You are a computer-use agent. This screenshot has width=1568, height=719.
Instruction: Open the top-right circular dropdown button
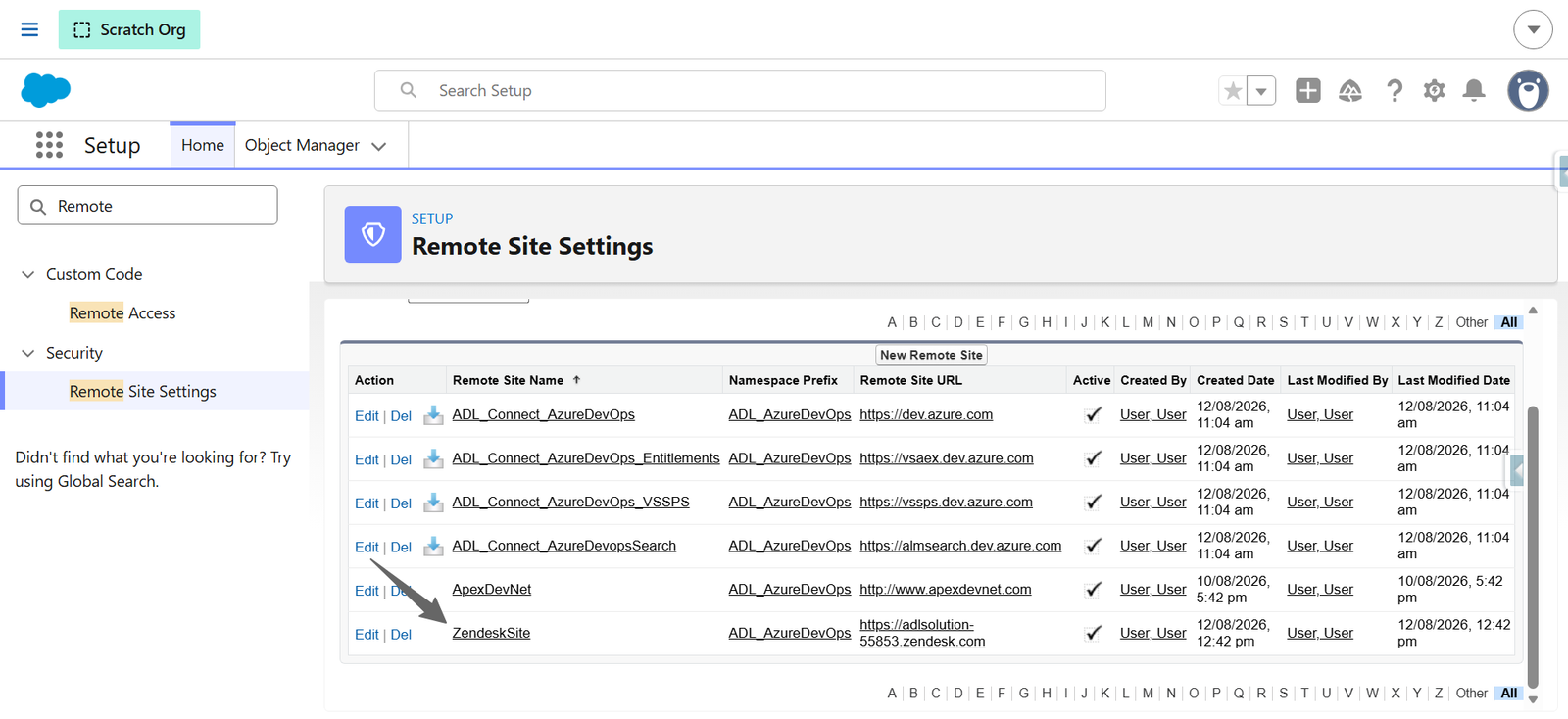pyautogui.click(x=1533, y=29)
